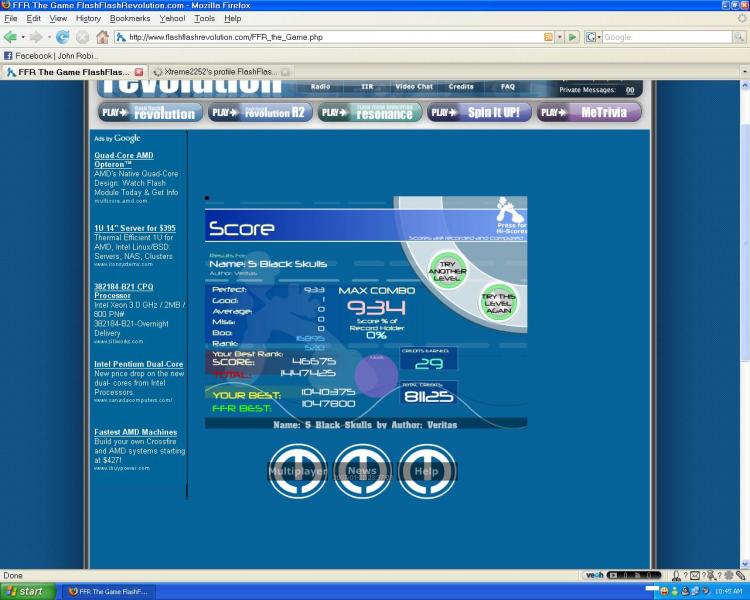The image size is (750, 600).
Task: Click the site favicon left of the URL
Action: pos(121,37)
